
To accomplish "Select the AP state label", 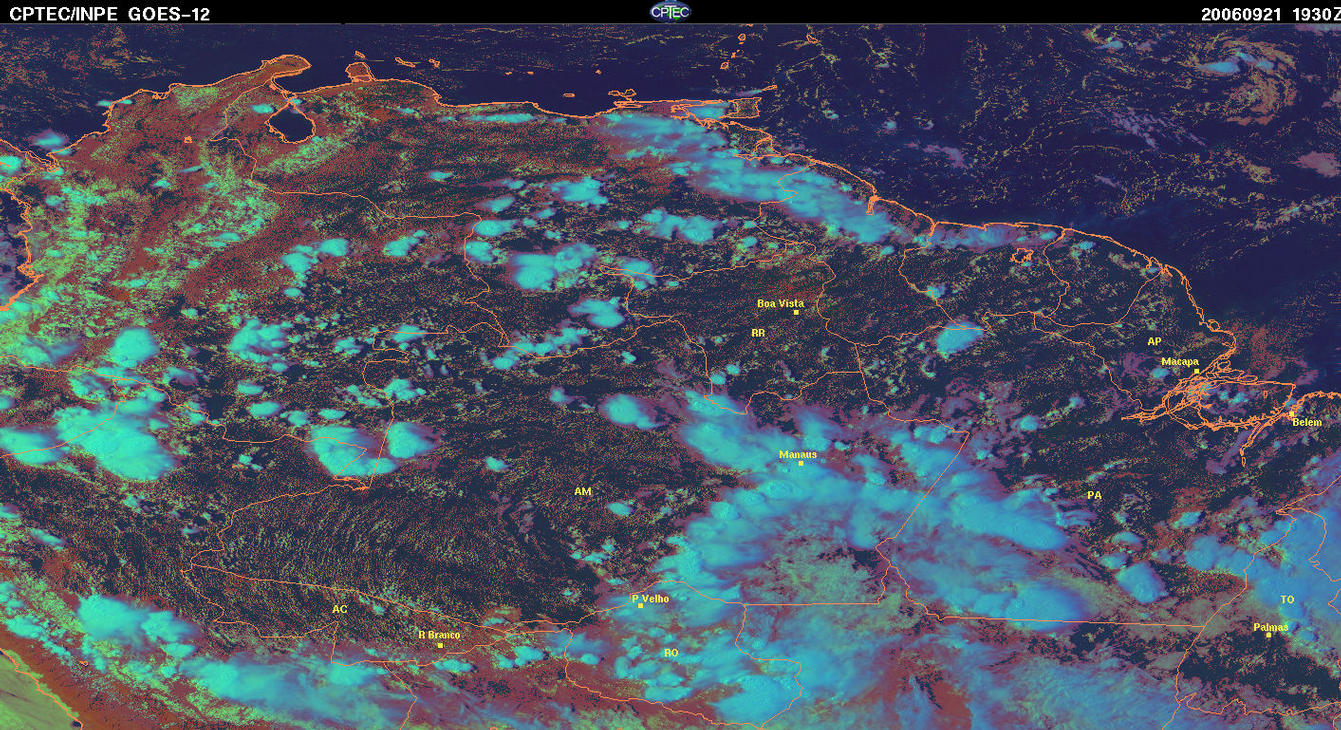I will click(1155, 341).
